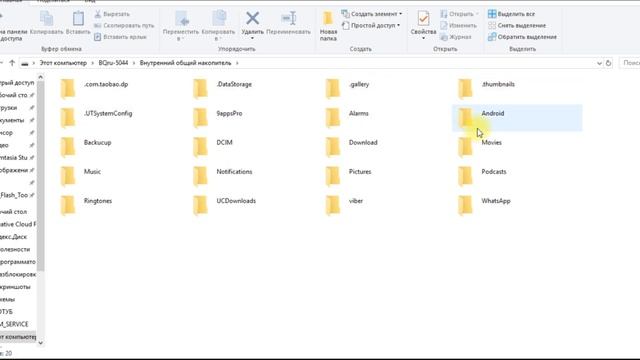Image resolution: width=640 pixels, height=360 pixels.
Task: Expand the Простой доступ dropdown
Action: [371, 25]
